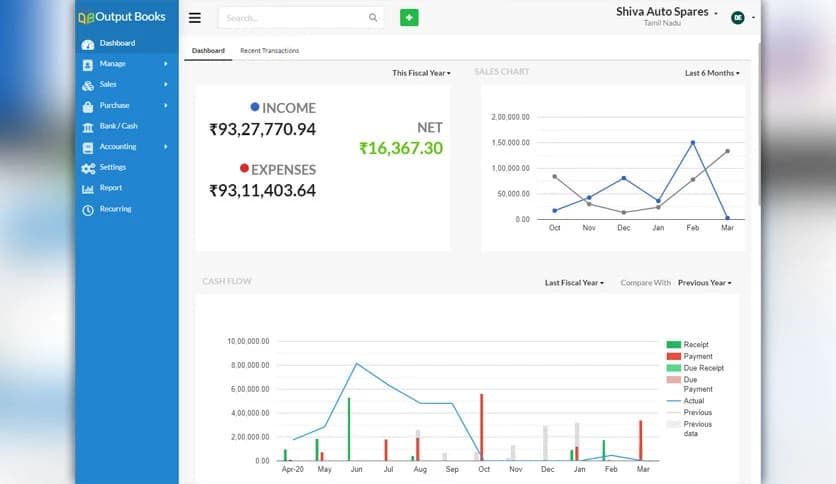Toggle the hamburger menu to collapse sidebar
Image resolution: width=836 pixels, height=484 pixels.
click(x=194, y=18)
